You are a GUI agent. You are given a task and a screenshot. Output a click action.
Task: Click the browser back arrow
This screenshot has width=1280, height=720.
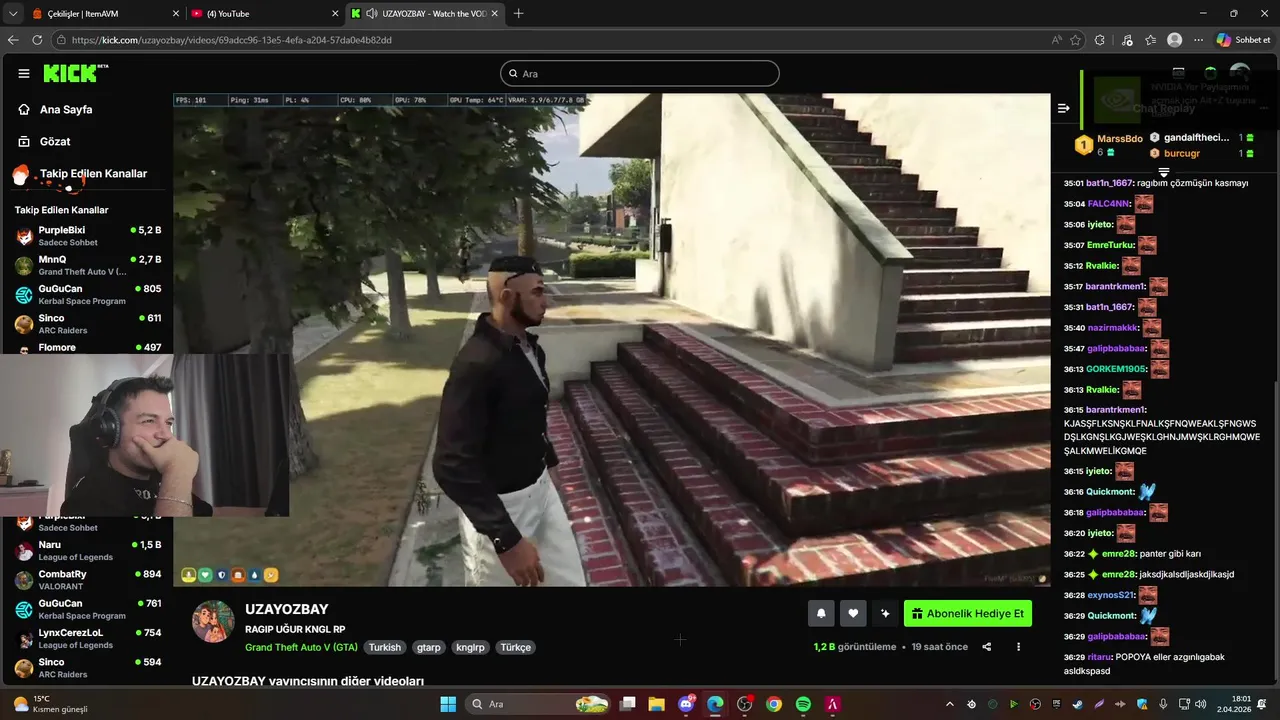tap(13, 40)
